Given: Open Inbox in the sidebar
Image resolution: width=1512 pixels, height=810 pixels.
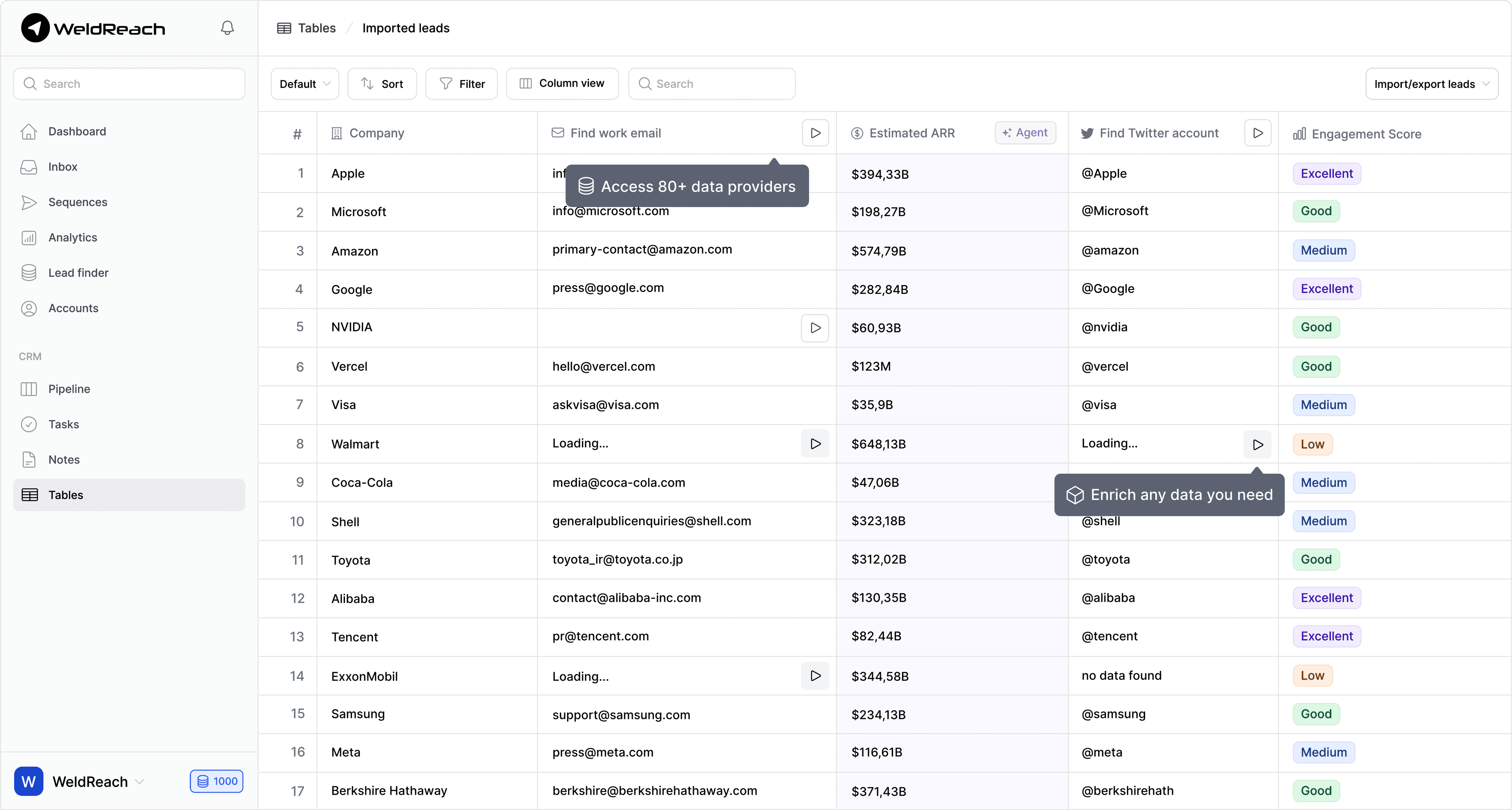Looking at the screenshot, I should (129, 167).
